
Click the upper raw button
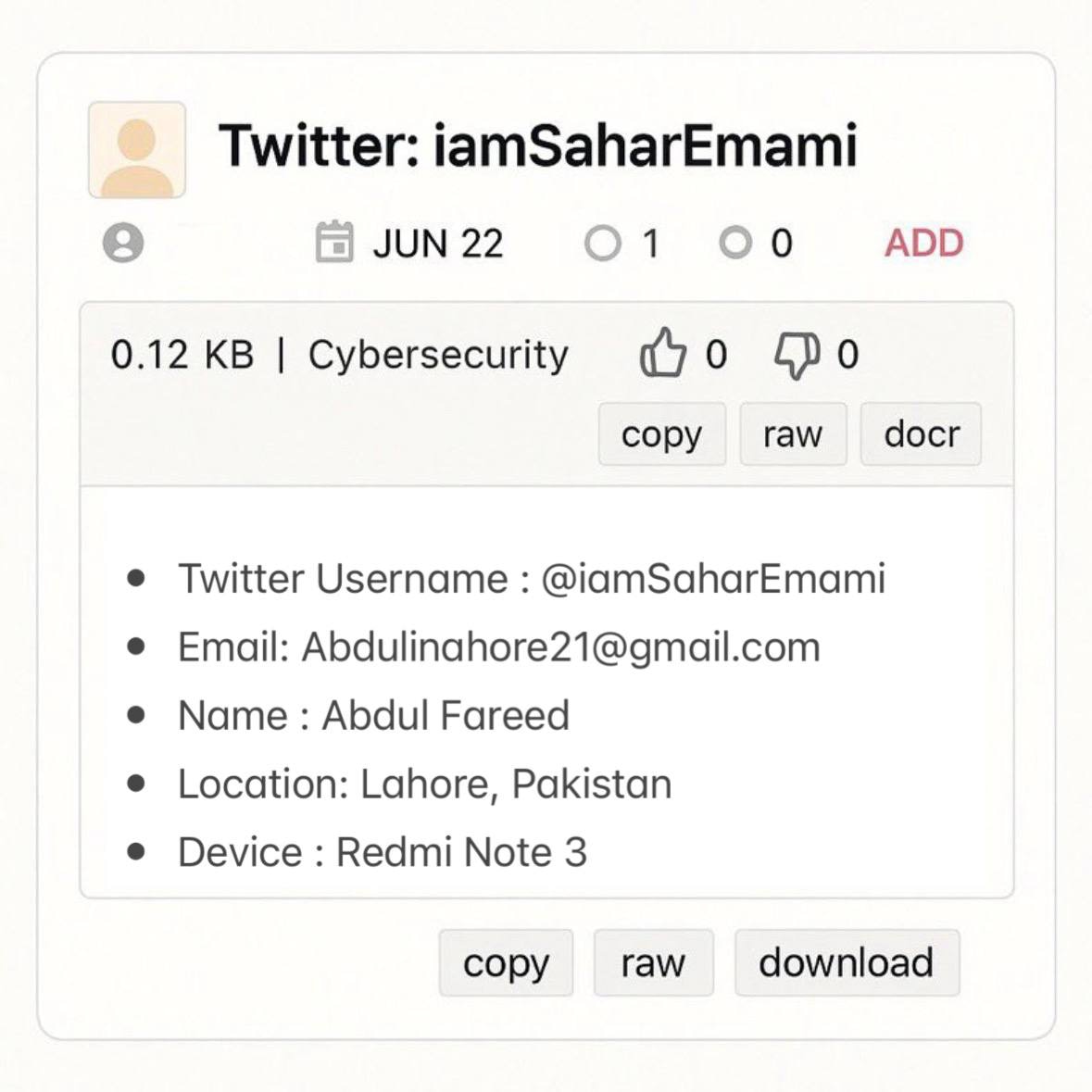793,433
